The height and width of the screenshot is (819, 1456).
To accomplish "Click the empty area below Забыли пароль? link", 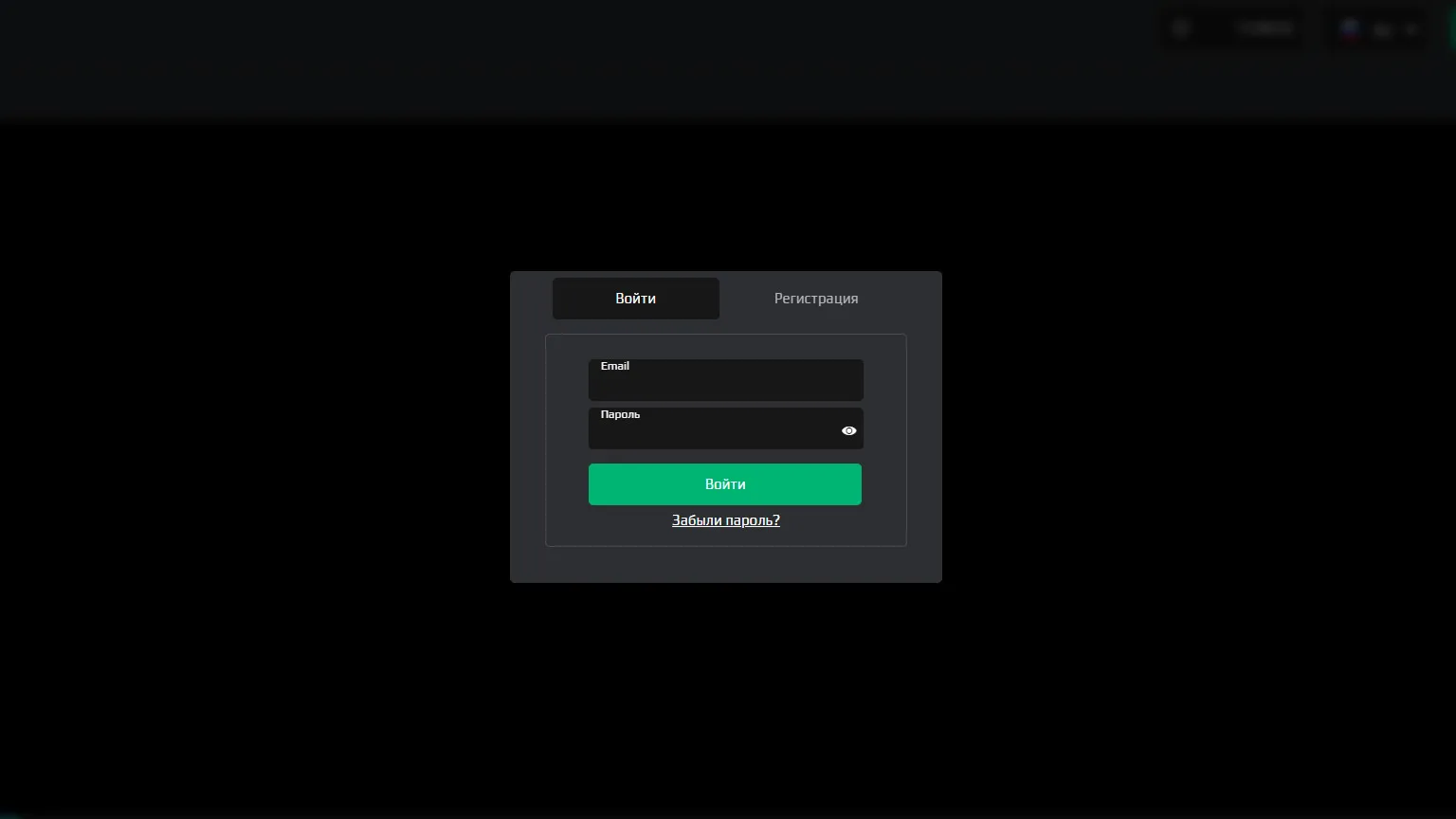I will pos(726,564).
